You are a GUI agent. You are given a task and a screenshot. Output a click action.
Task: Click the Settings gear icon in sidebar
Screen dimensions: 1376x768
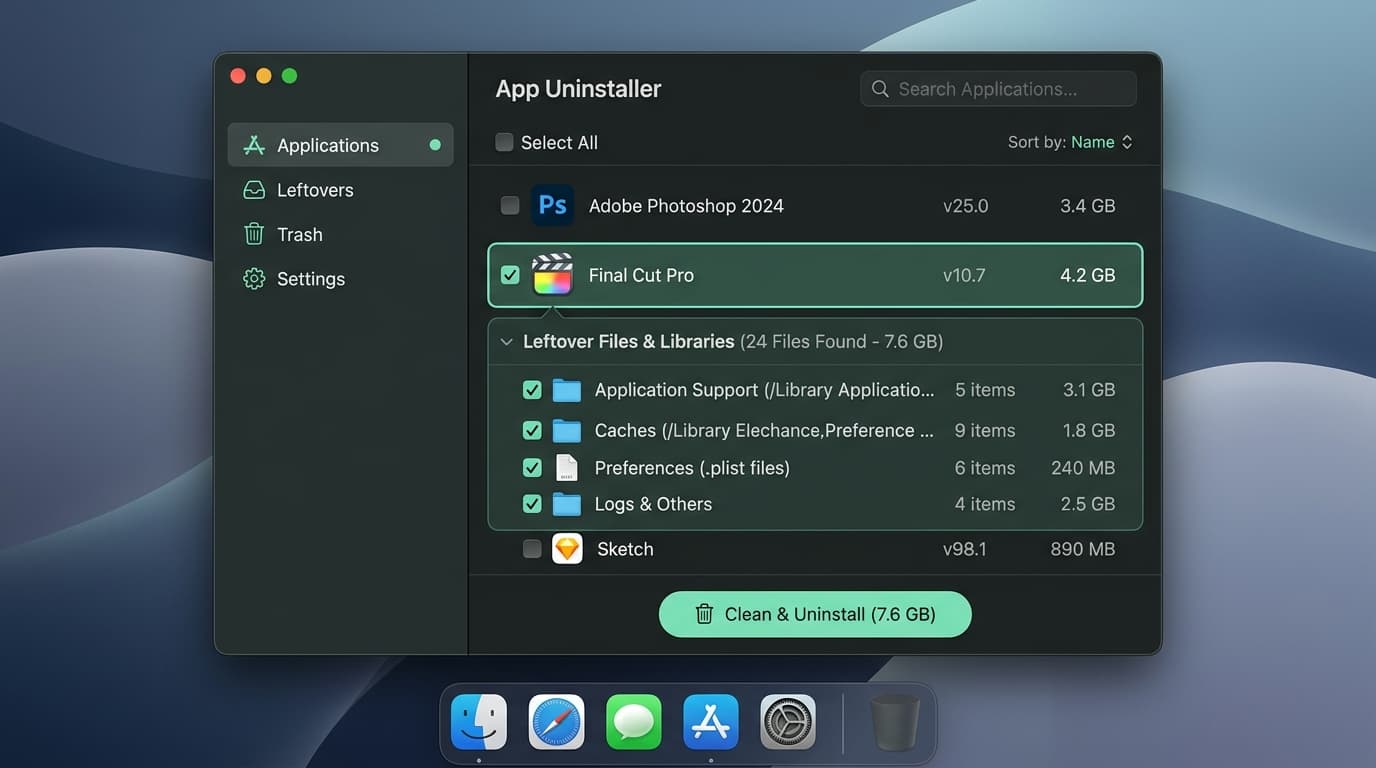point(254,279)
